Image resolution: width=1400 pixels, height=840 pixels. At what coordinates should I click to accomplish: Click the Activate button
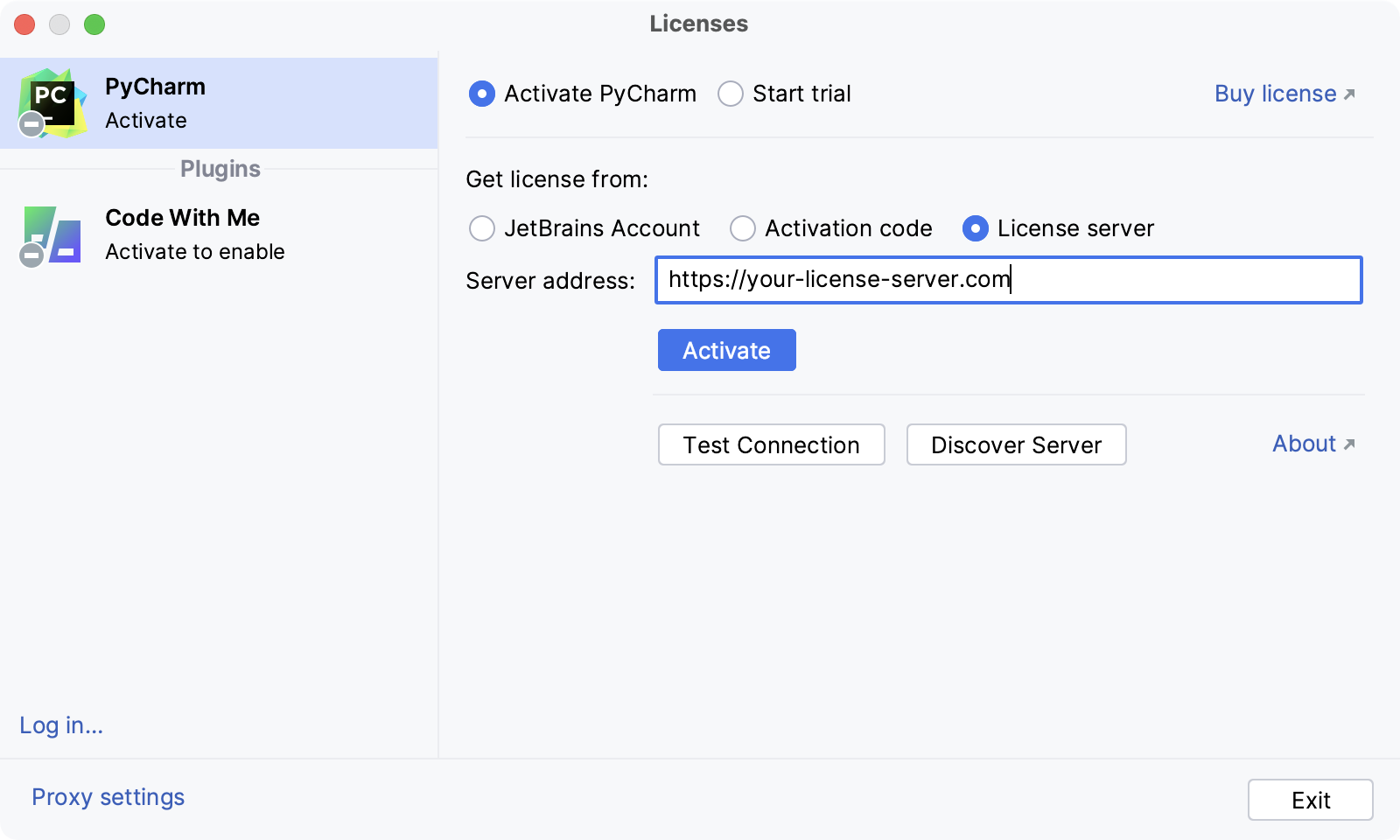tap(726, 350)
